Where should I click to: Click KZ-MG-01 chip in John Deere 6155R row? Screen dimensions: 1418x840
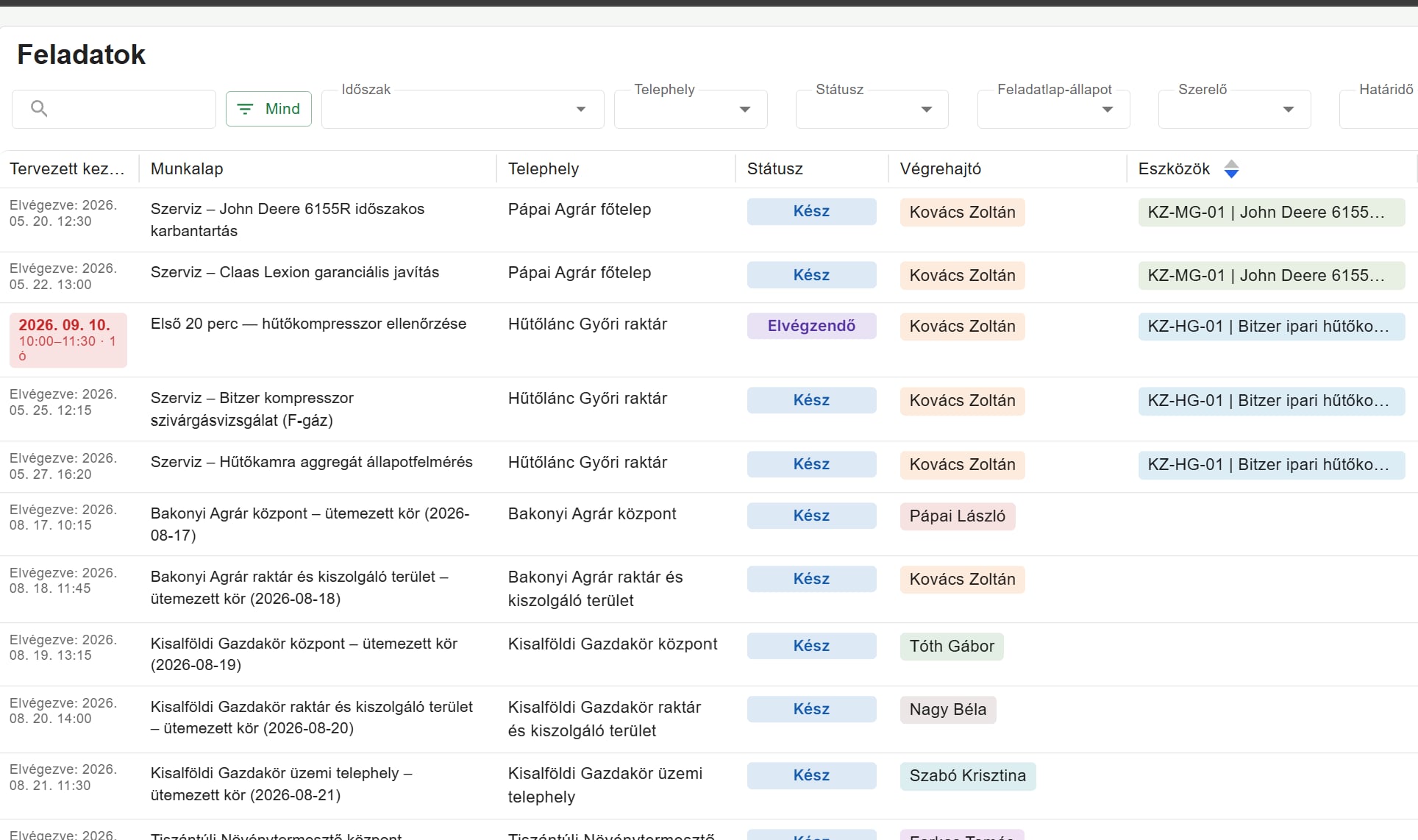(x=1272, y=213)
